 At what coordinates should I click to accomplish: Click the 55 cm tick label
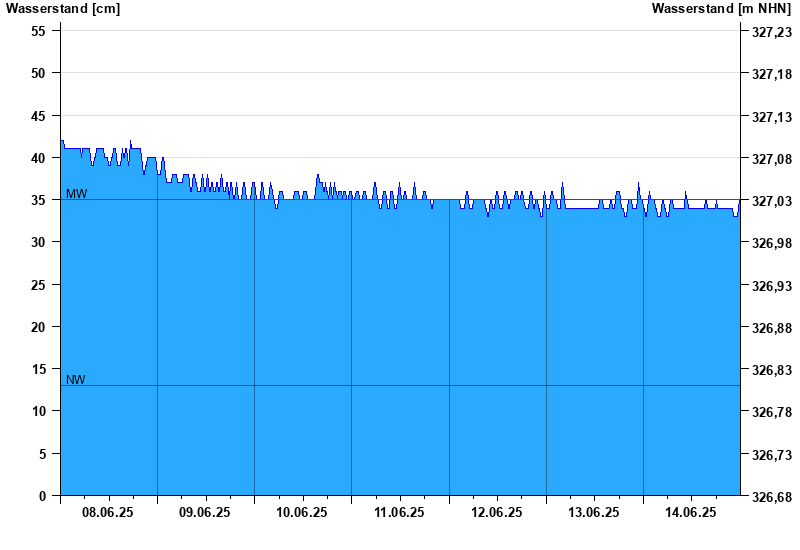[x=39, y=31]
